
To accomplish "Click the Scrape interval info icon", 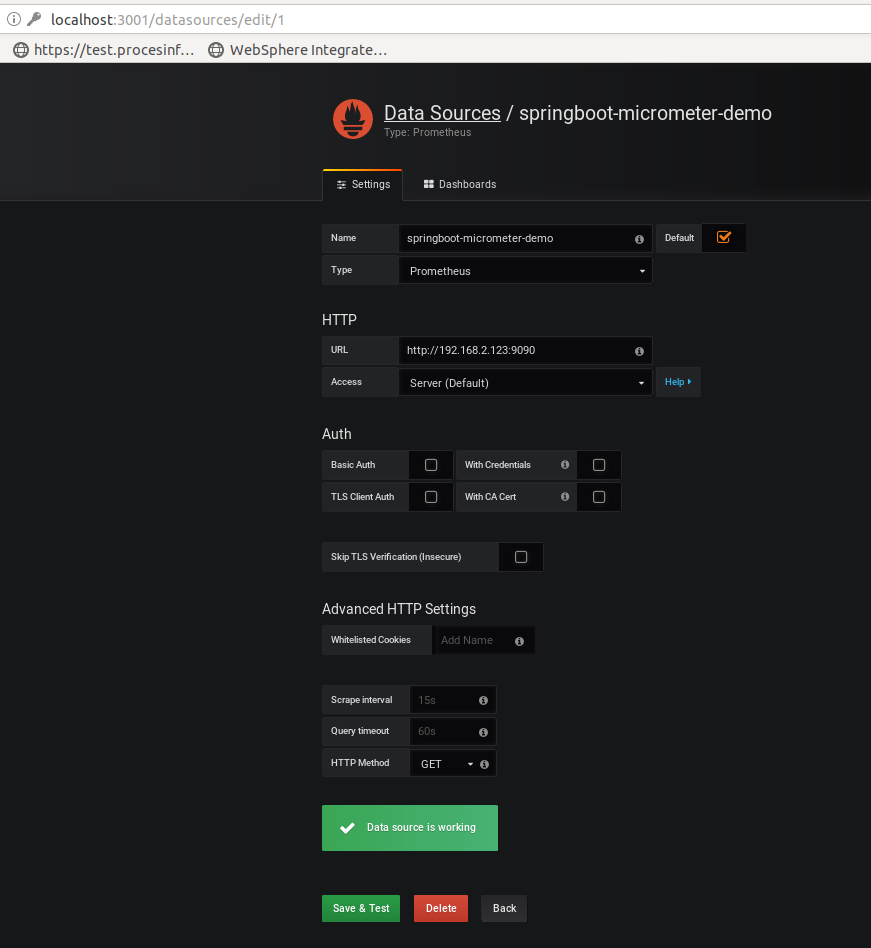I will [483, 700].
